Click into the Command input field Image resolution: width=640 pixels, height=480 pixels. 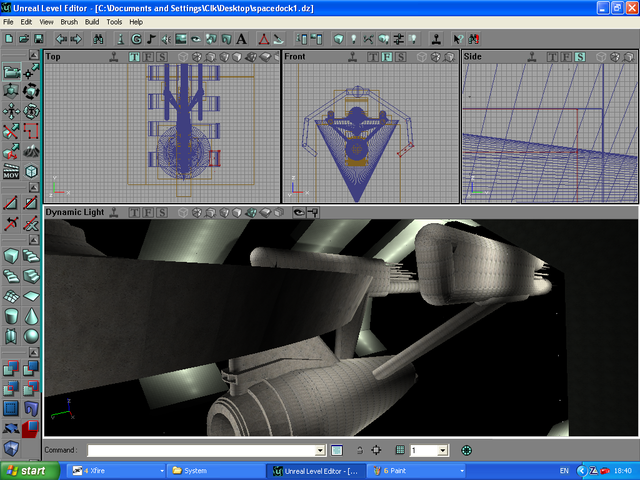200,451
